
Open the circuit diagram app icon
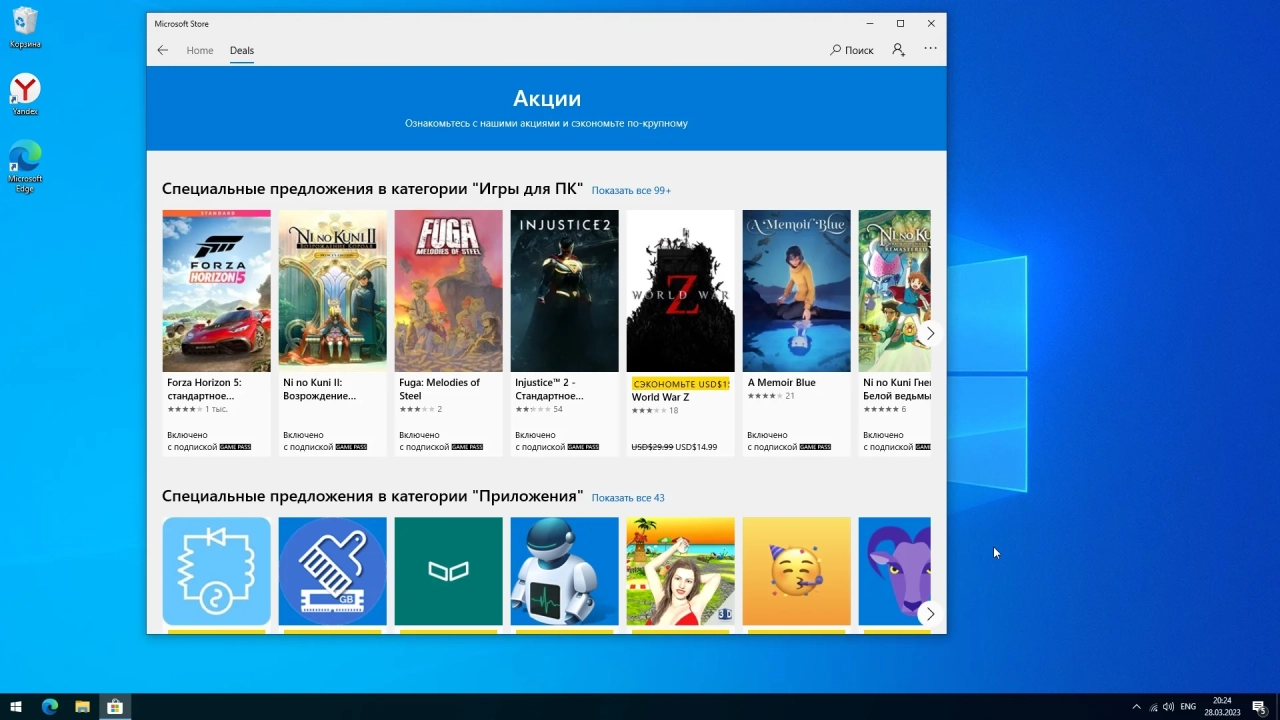pyautogui.click(x=216, y=571)
